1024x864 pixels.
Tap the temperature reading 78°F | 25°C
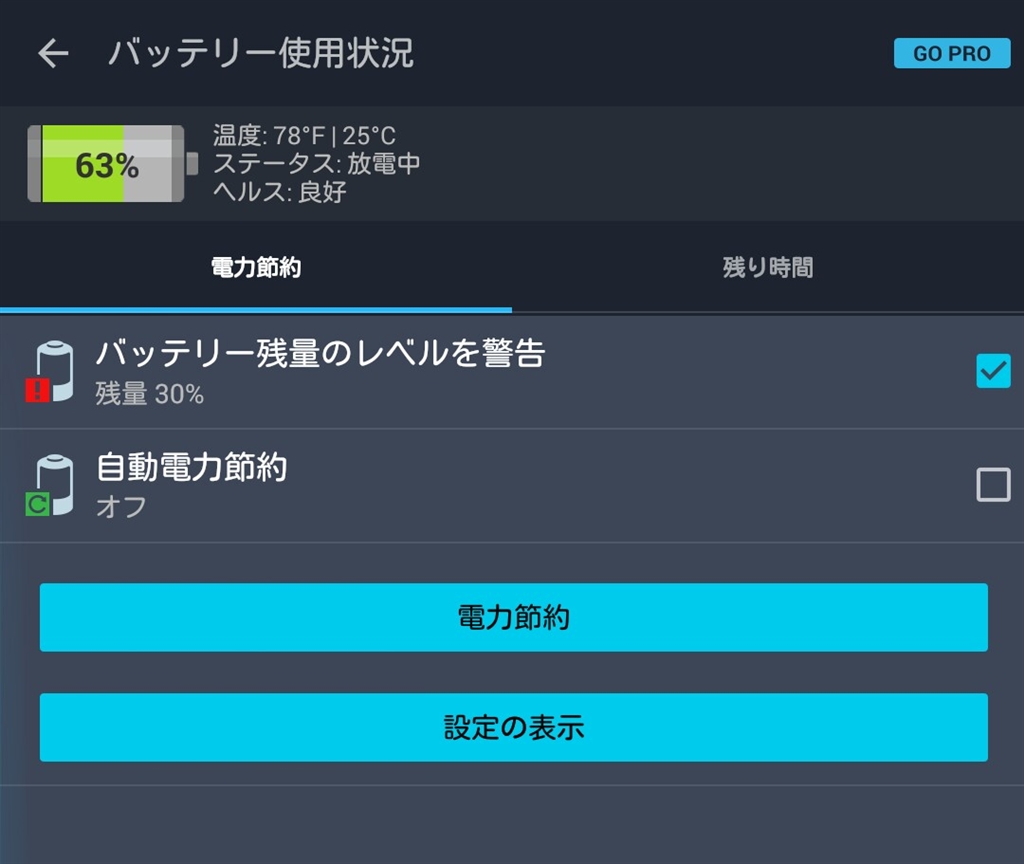(x=304, y=136)
